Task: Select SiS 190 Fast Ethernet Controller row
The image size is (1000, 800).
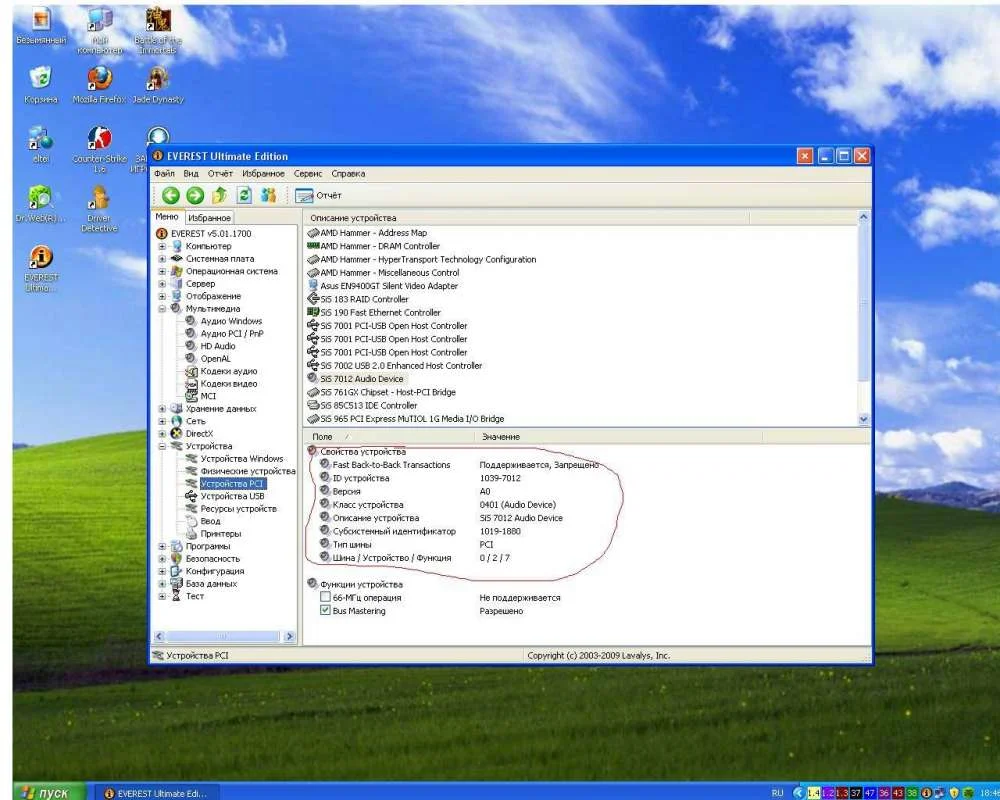Action: (380, 312)
